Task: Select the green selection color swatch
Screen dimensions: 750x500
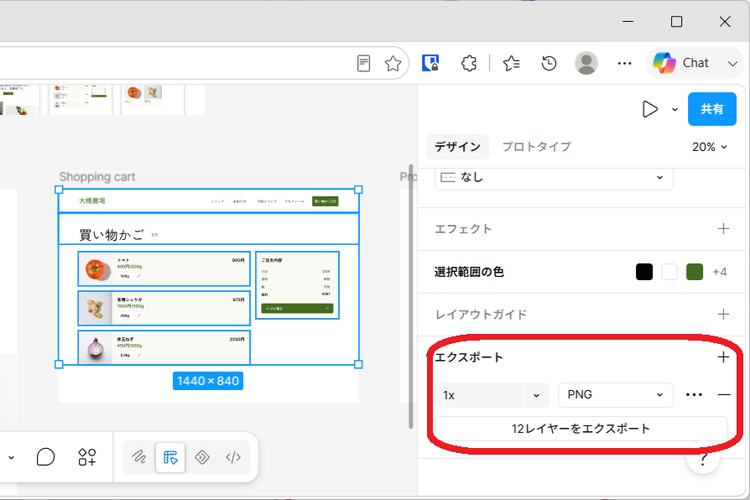Action: 695,272
